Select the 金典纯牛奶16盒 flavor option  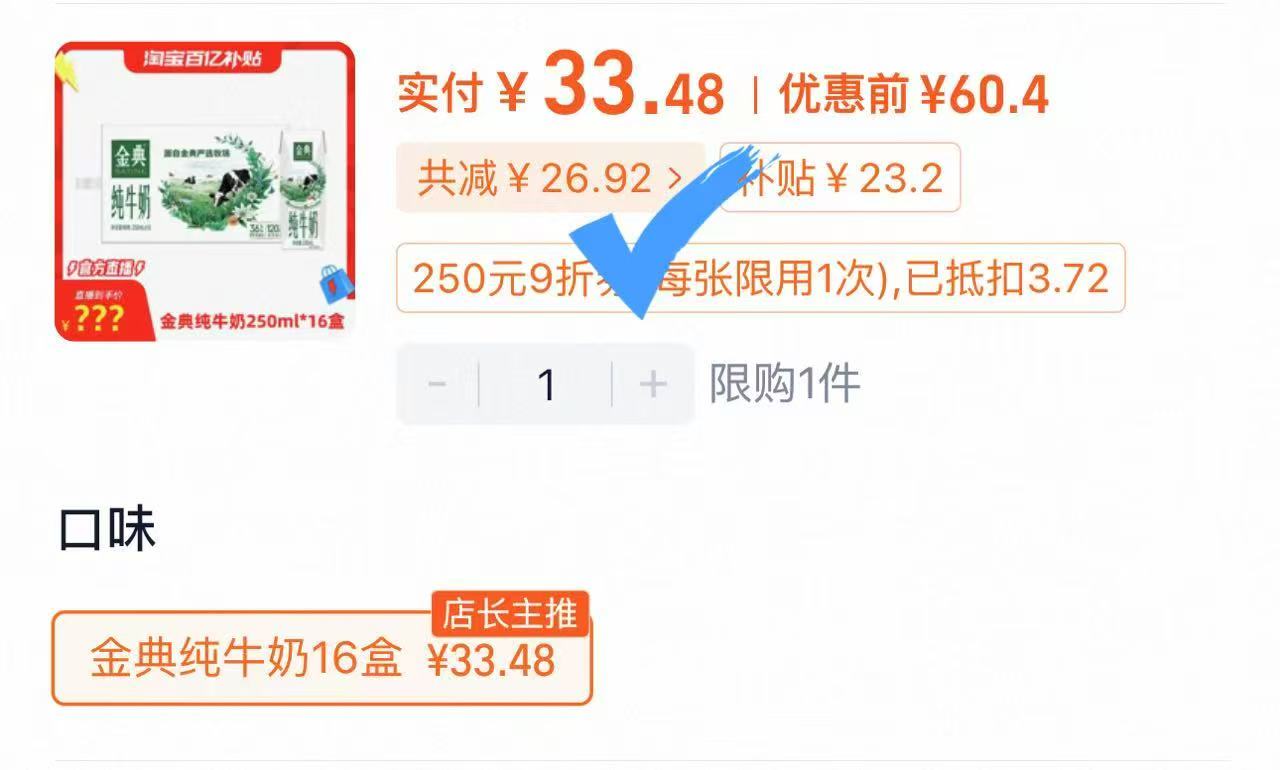pos(322,659)
